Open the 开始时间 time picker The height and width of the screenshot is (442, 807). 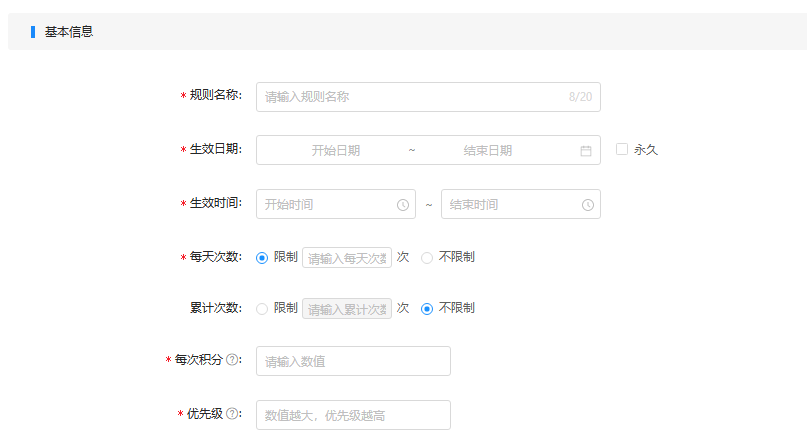tap(336, 204)
